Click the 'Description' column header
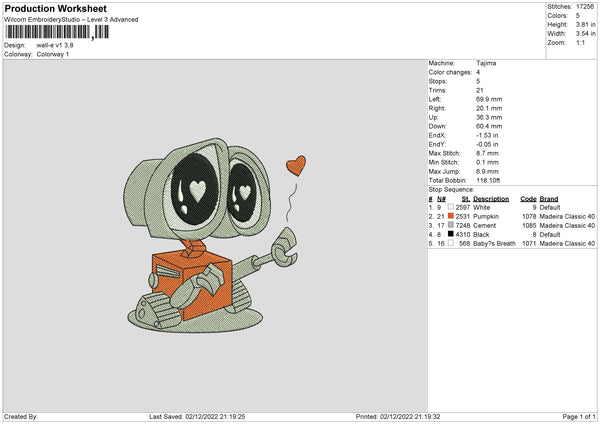 [491, 199]
